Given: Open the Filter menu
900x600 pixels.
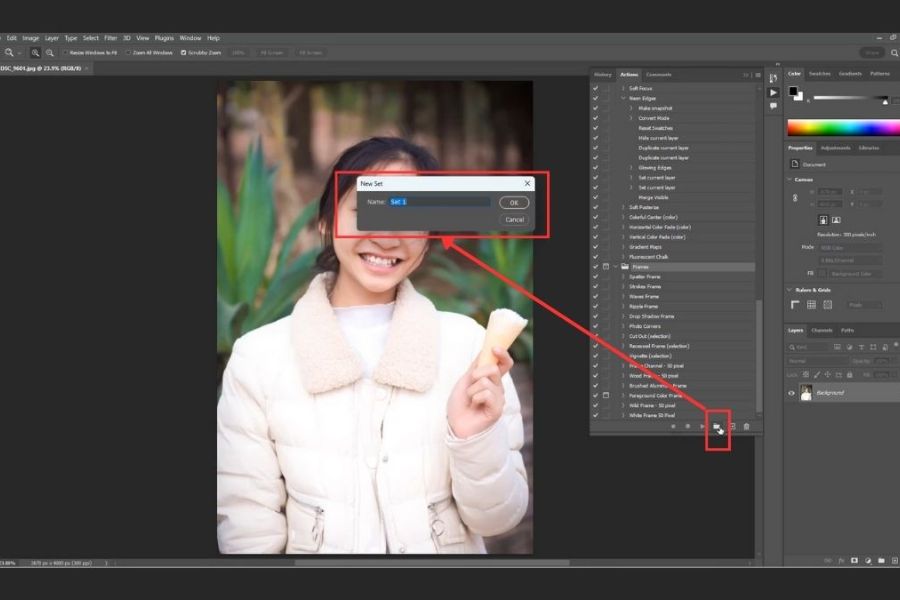Looking at the screenshot, I should click(x=110, y=38).
